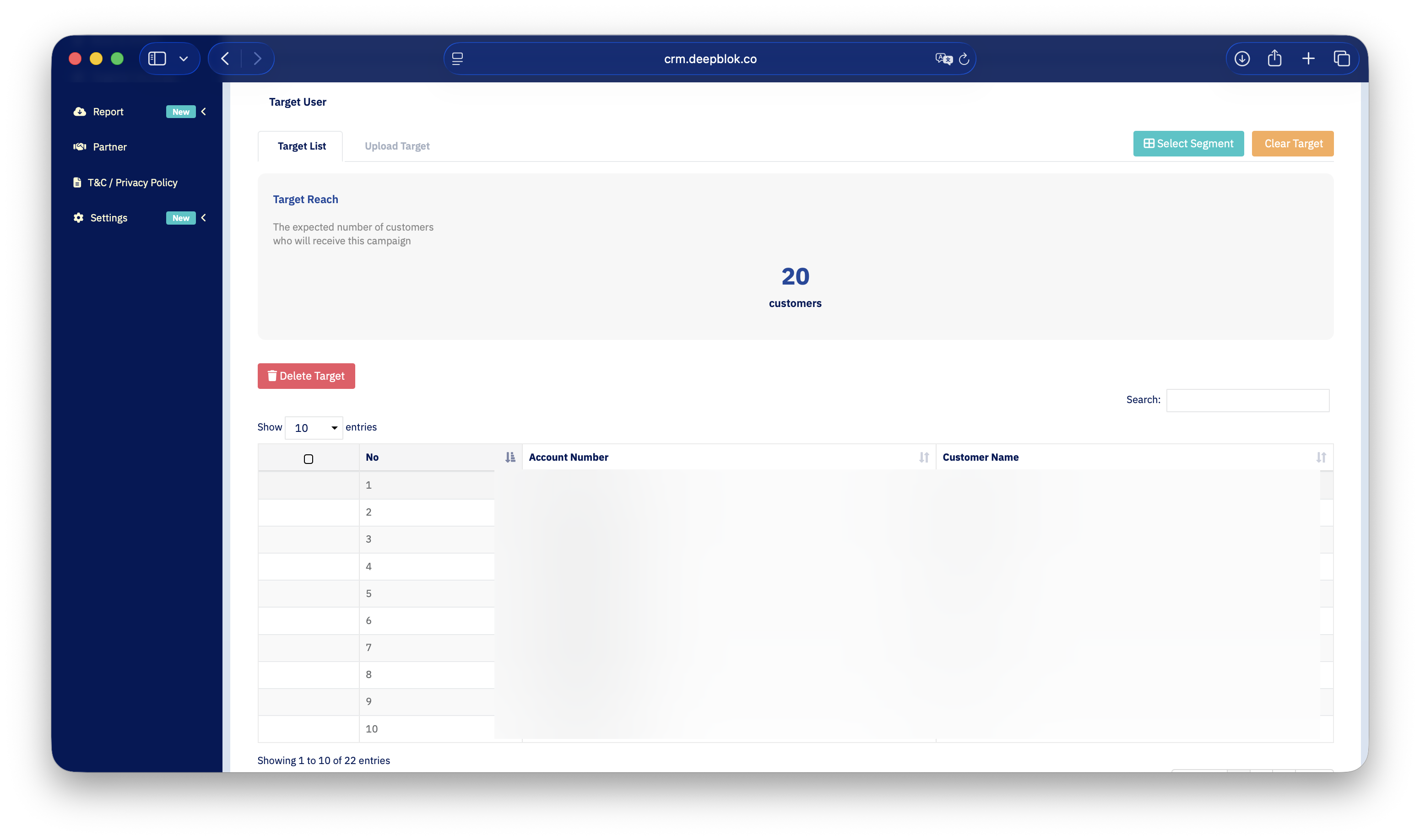Go forward with the browser forward arrow

tap(258, 58)
